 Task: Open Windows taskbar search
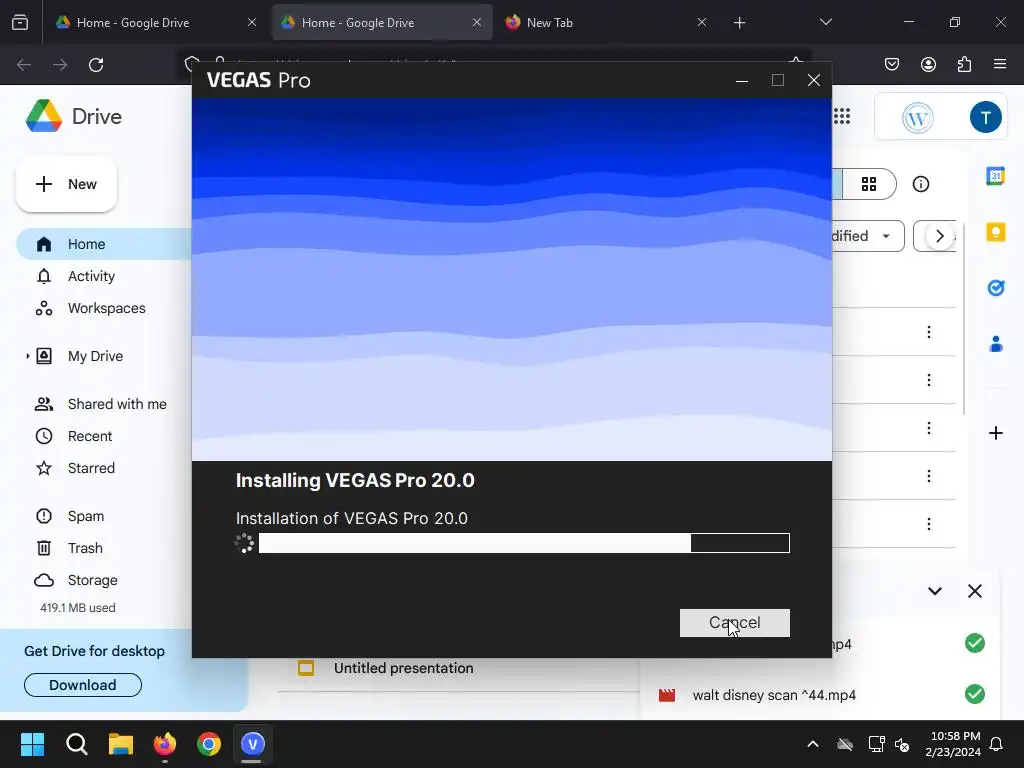pyautogui.click(x=76, y=744)
